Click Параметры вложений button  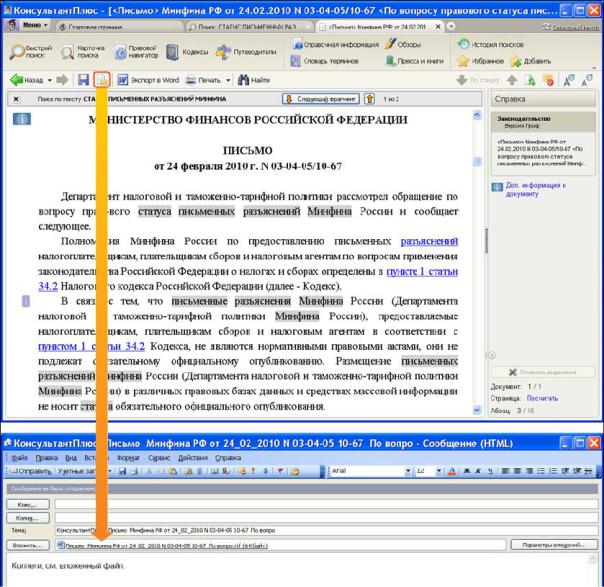(554, 545)
